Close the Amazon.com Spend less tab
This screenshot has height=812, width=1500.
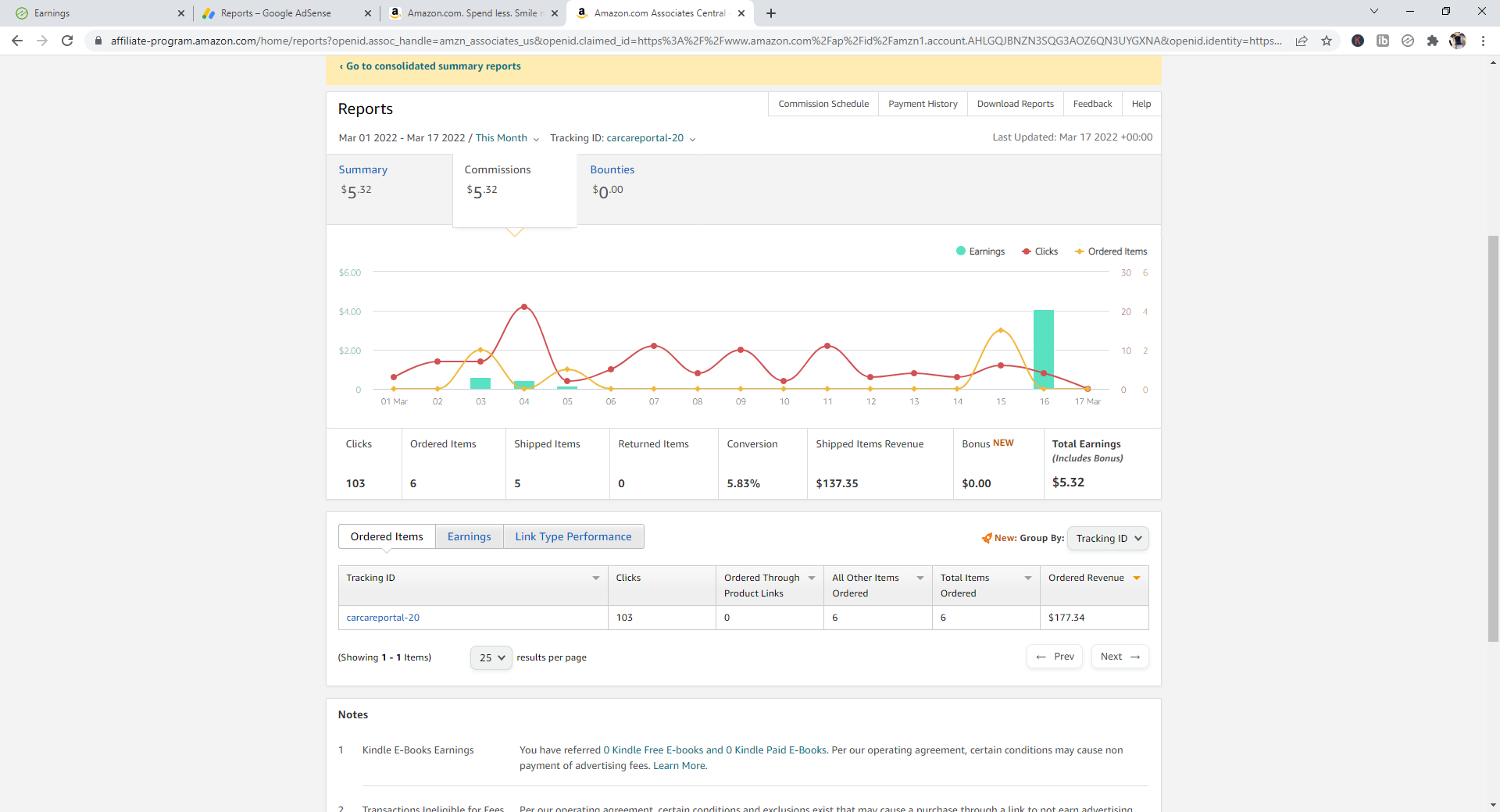[555, 13]
